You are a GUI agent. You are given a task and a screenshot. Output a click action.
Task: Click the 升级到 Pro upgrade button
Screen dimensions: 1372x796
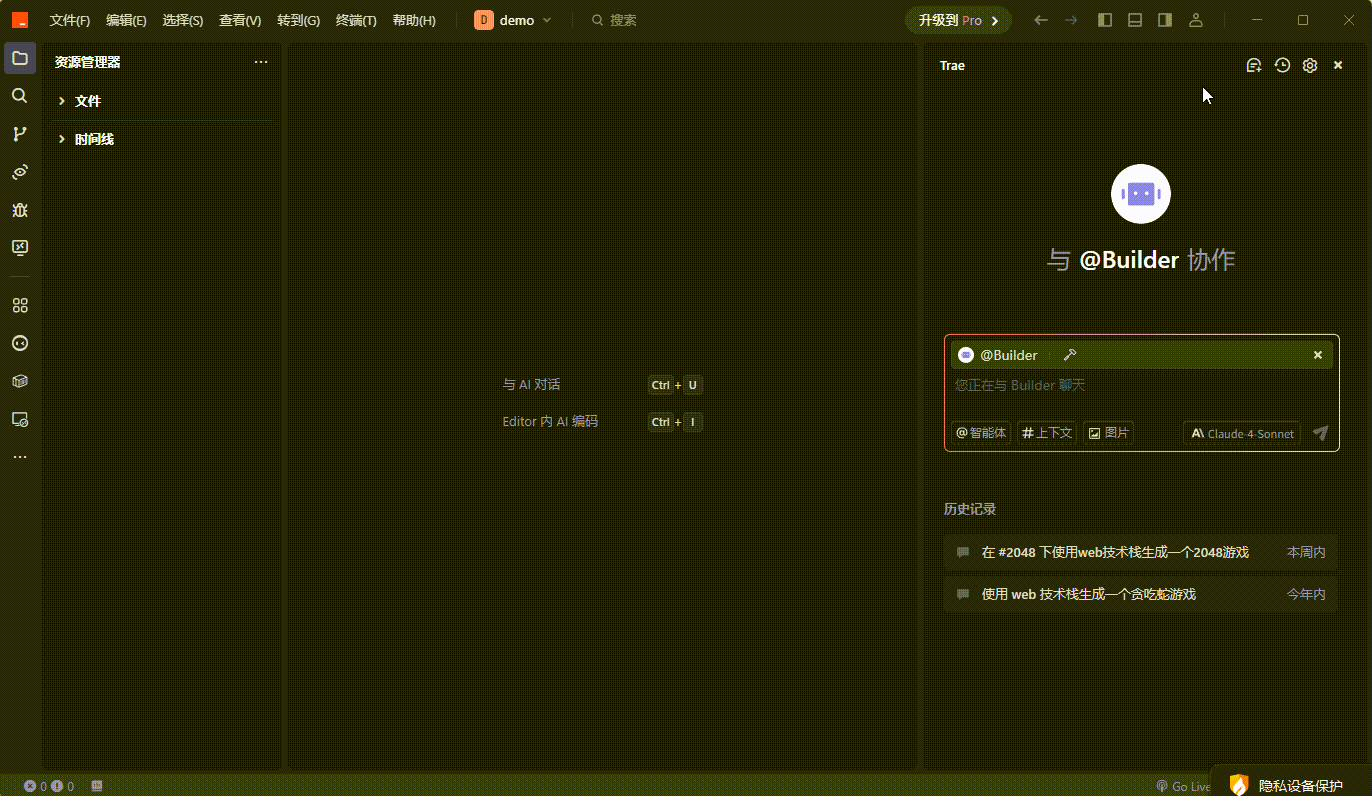click(958, 20)
